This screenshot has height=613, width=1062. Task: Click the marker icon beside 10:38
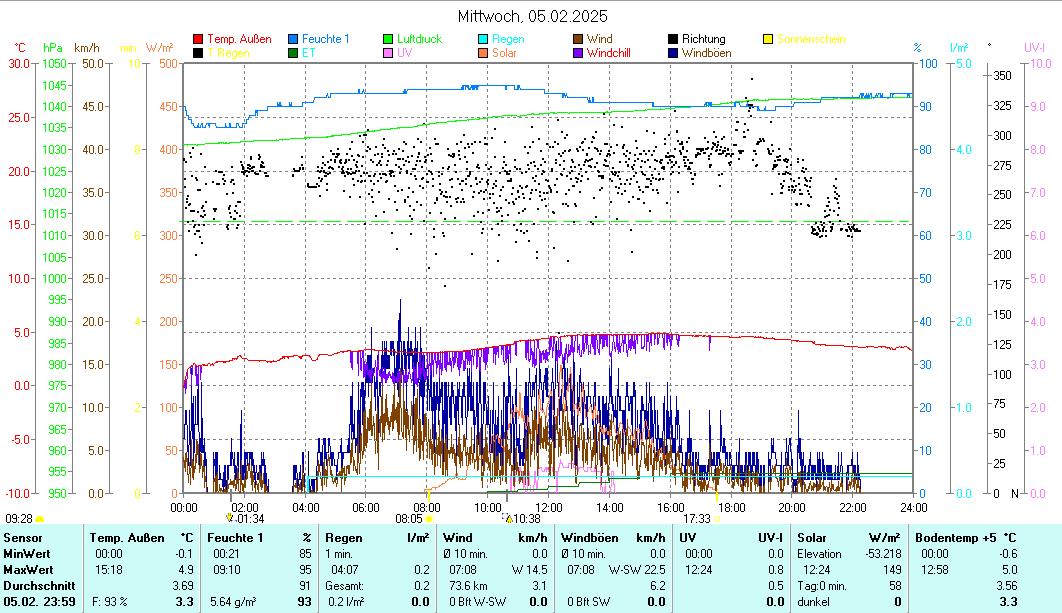coord(509,518)
